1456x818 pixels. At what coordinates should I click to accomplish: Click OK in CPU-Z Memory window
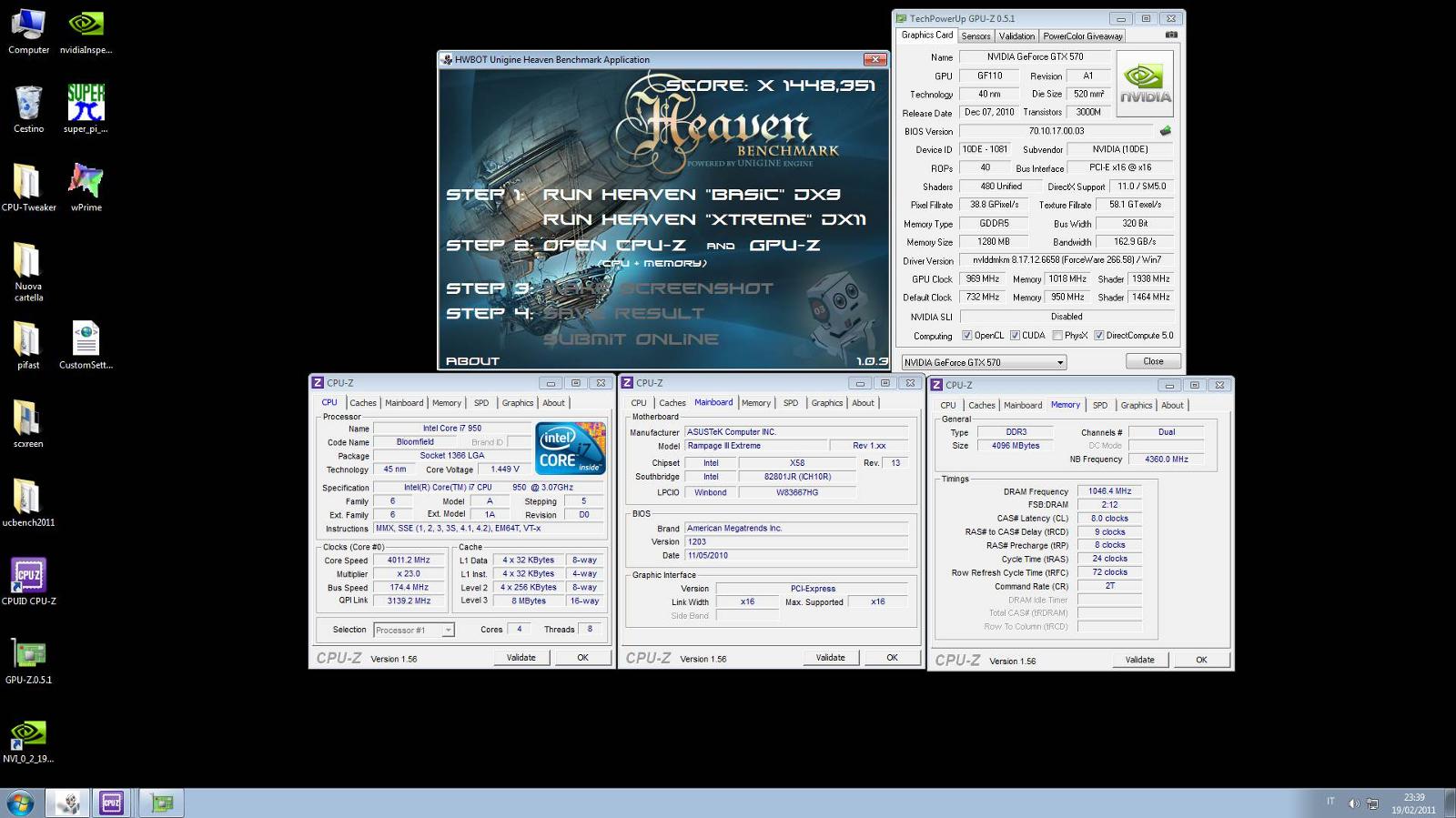1201,660
